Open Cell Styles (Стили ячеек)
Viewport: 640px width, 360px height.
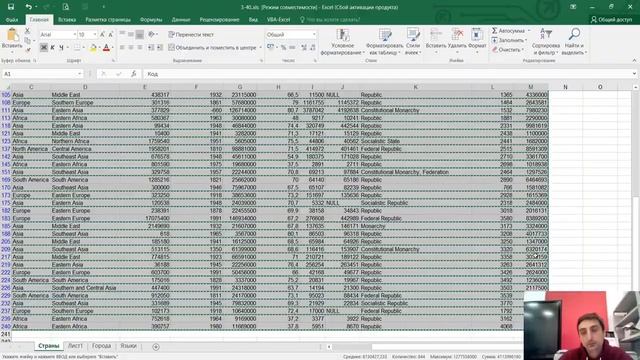coord(413,42)
